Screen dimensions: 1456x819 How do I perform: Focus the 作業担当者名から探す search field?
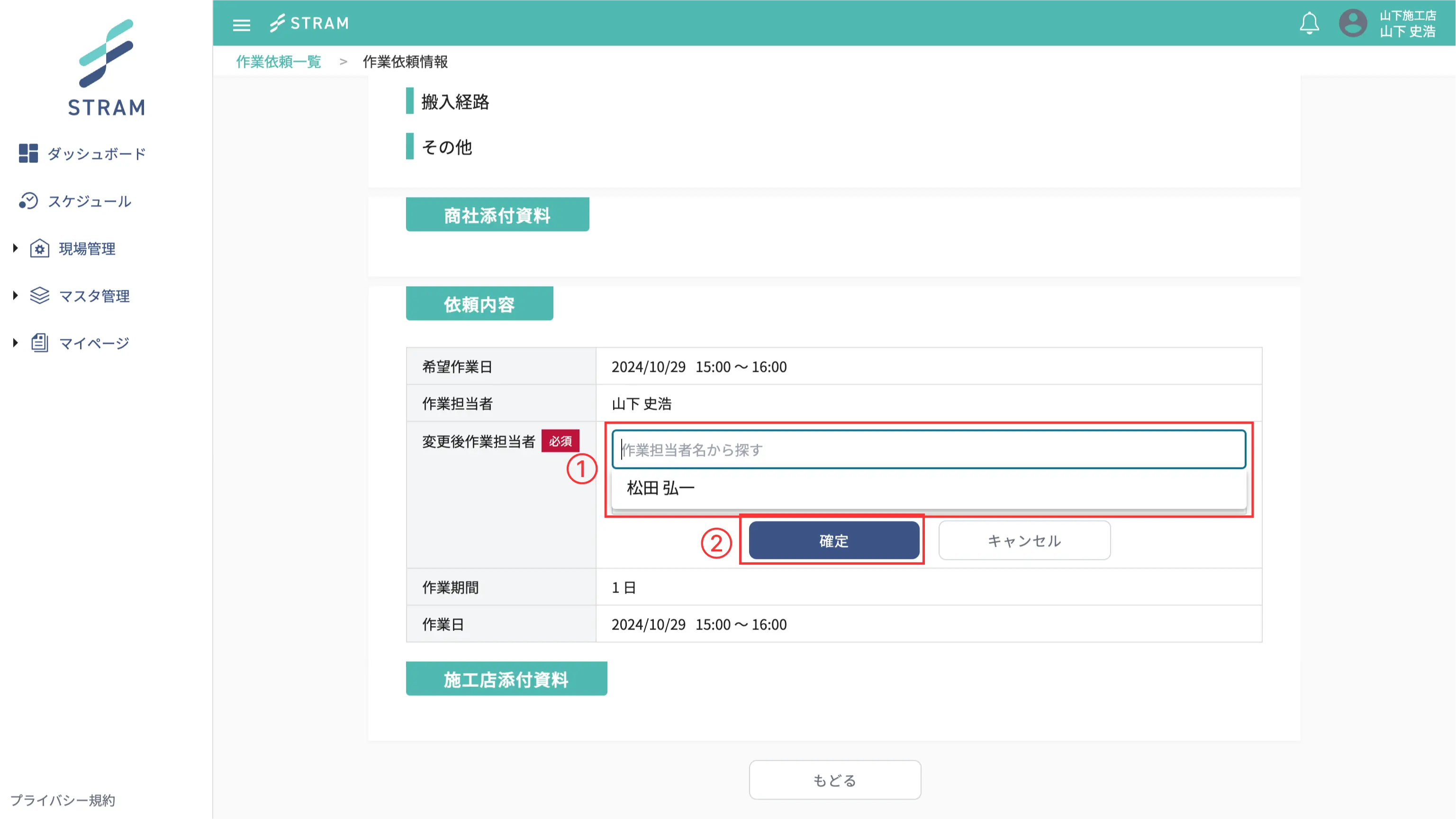(928, 450)
